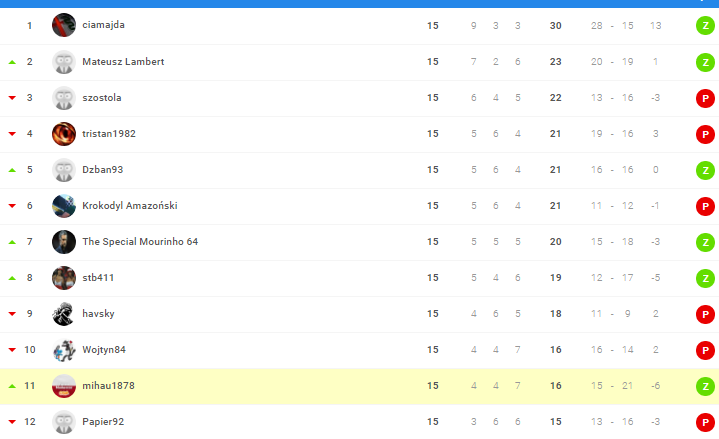Click red P badge in szostola row

click(705, 97)
